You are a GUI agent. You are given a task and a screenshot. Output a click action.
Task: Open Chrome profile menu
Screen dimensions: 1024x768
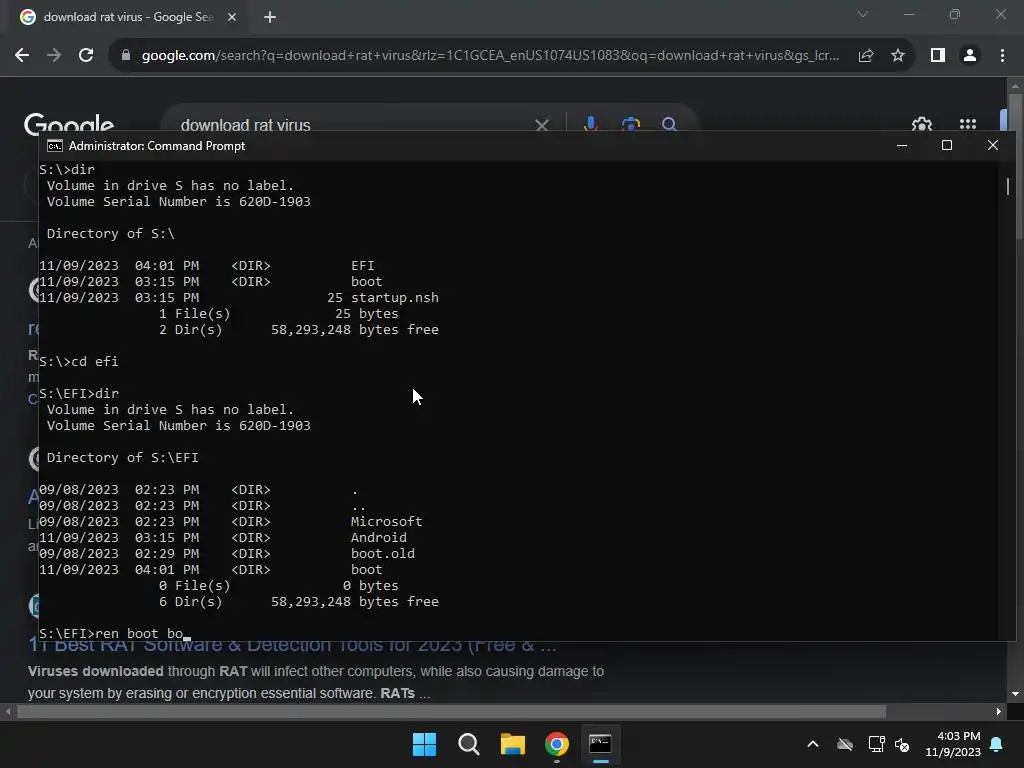coord(970,56)
